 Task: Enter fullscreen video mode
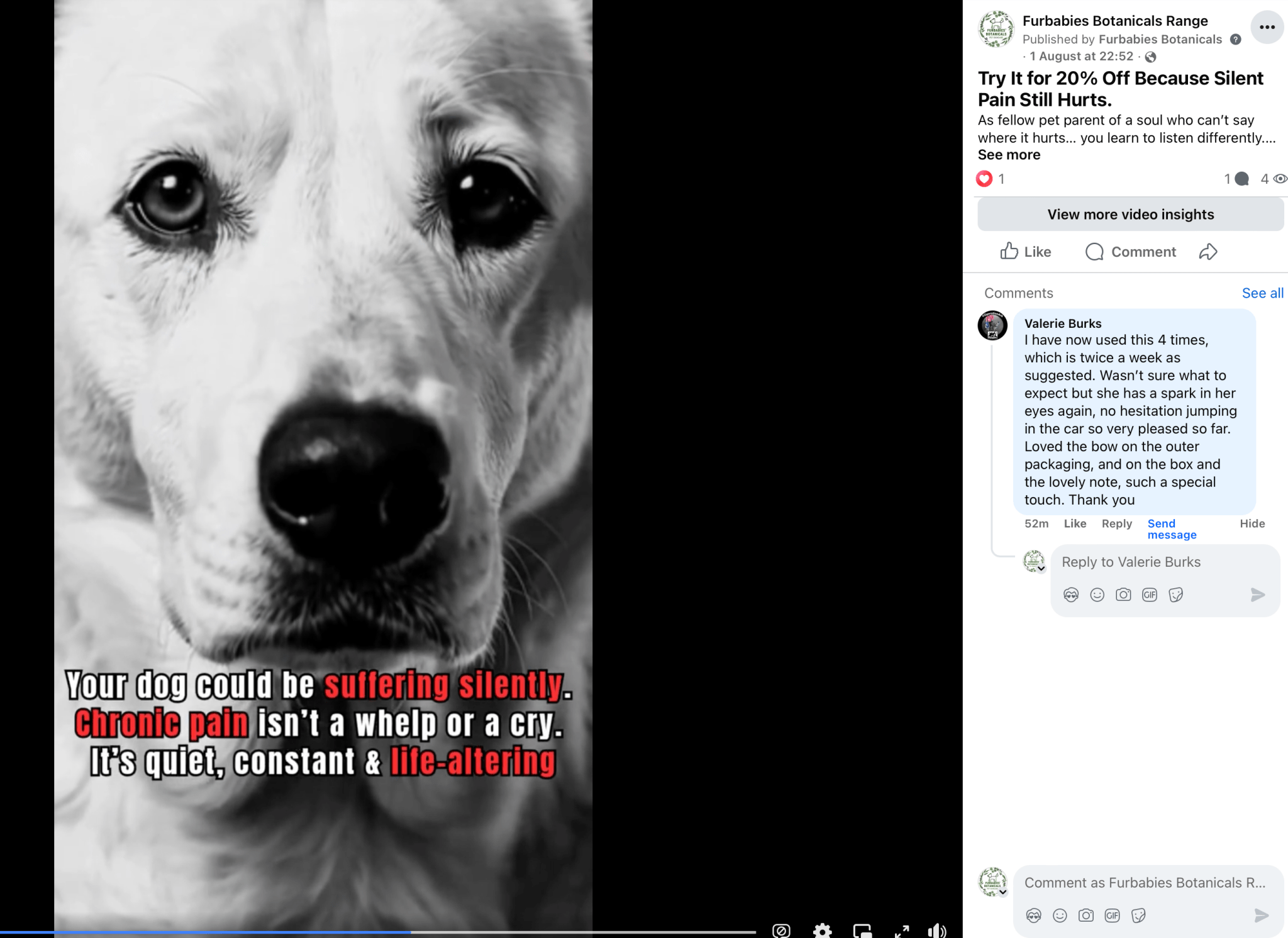point(902,930)
